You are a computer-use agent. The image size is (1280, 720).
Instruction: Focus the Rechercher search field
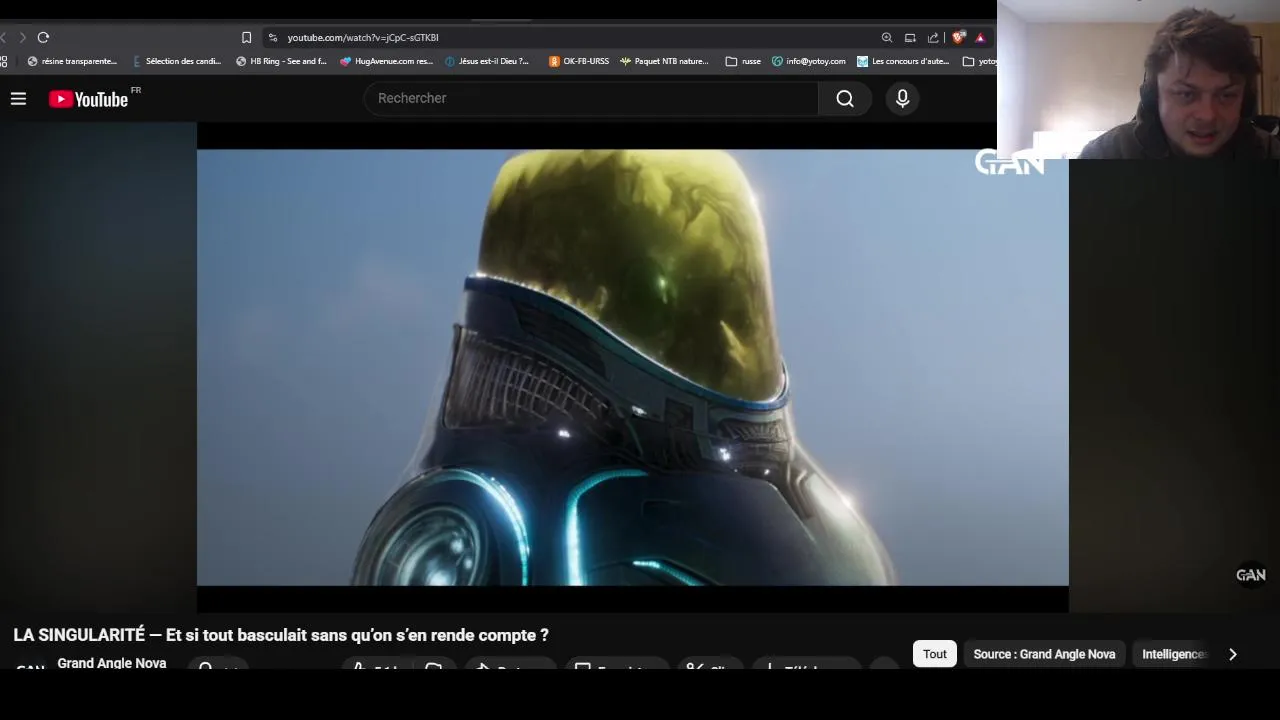coord(591,98)
